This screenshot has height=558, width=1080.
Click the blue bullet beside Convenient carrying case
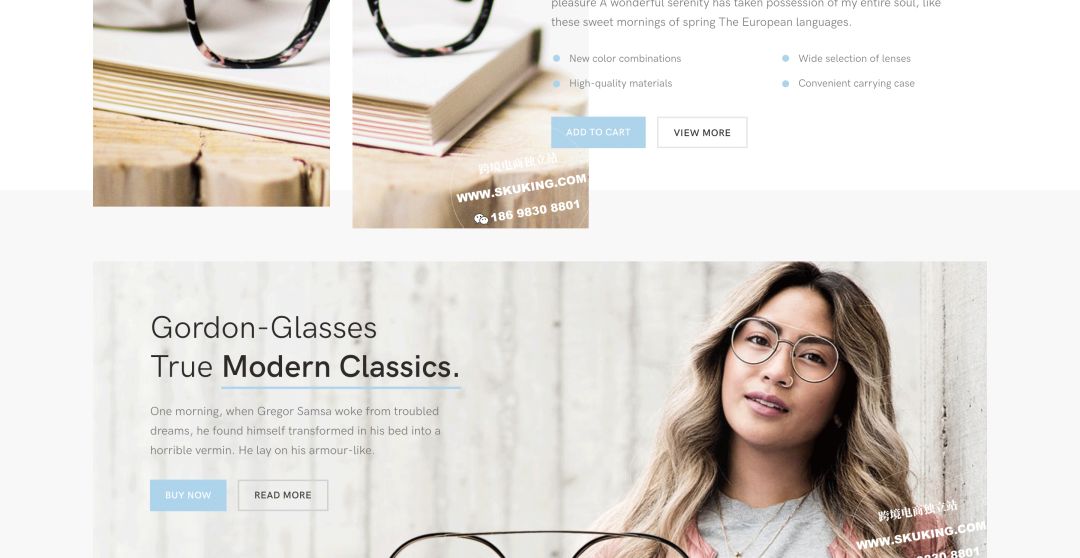coord(785,83)
